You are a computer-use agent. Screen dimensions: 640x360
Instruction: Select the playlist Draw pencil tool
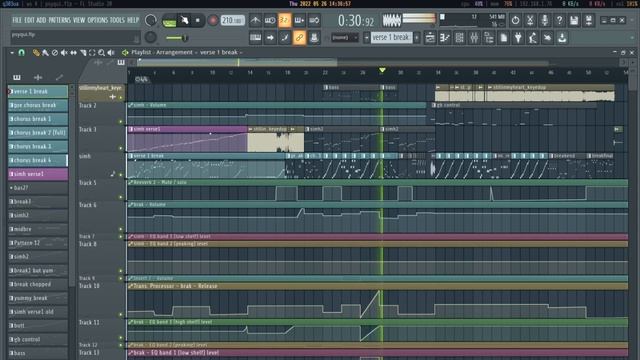36,52
